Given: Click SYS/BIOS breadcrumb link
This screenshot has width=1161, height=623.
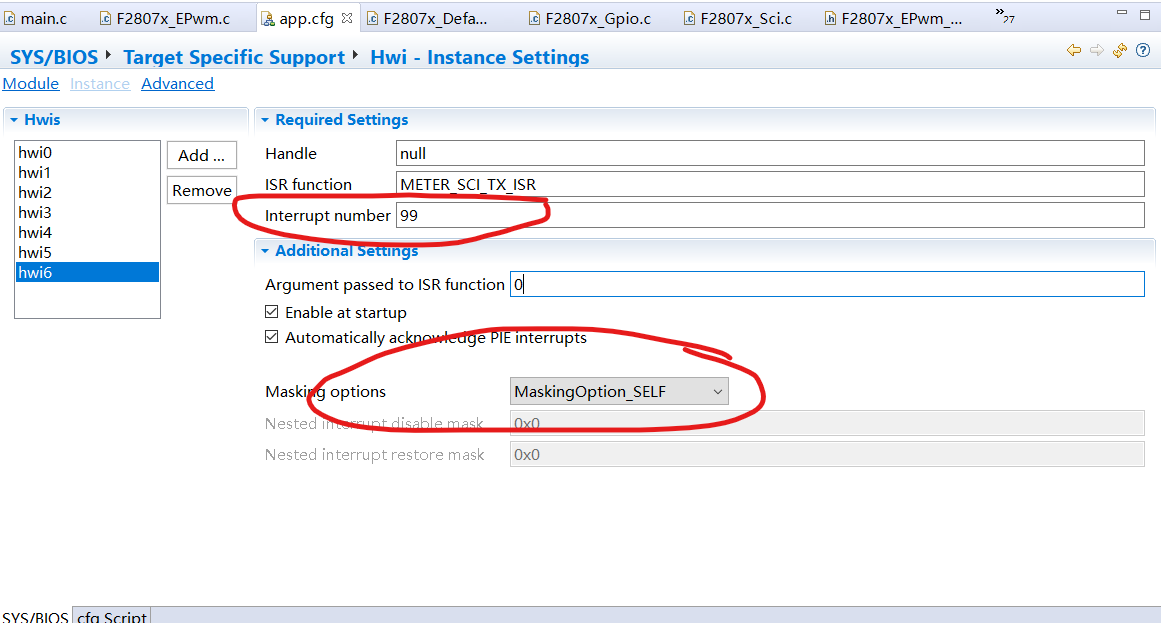Looking at the screenshot, I should pos(53,57).
